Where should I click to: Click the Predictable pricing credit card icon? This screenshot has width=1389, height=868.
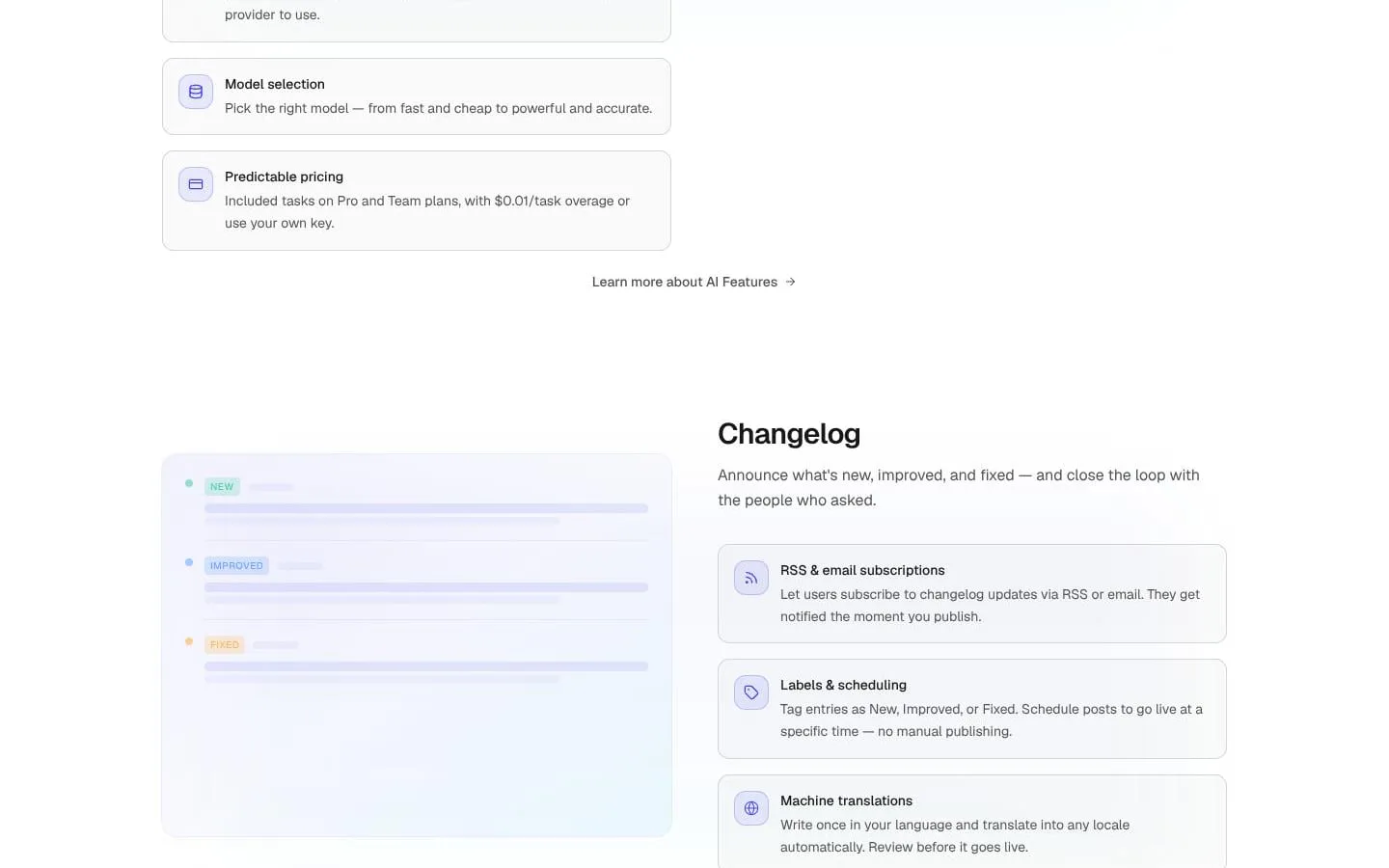point(196,184)
